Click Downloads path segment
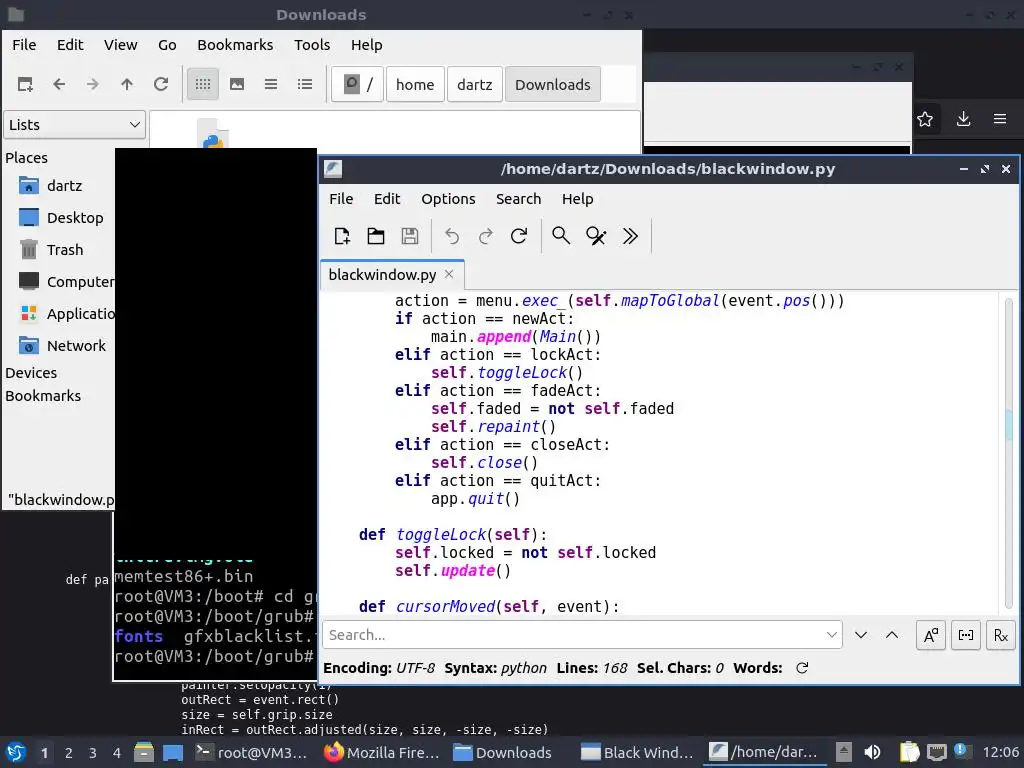Viewport: 1024px width, 768px height. 552,84
